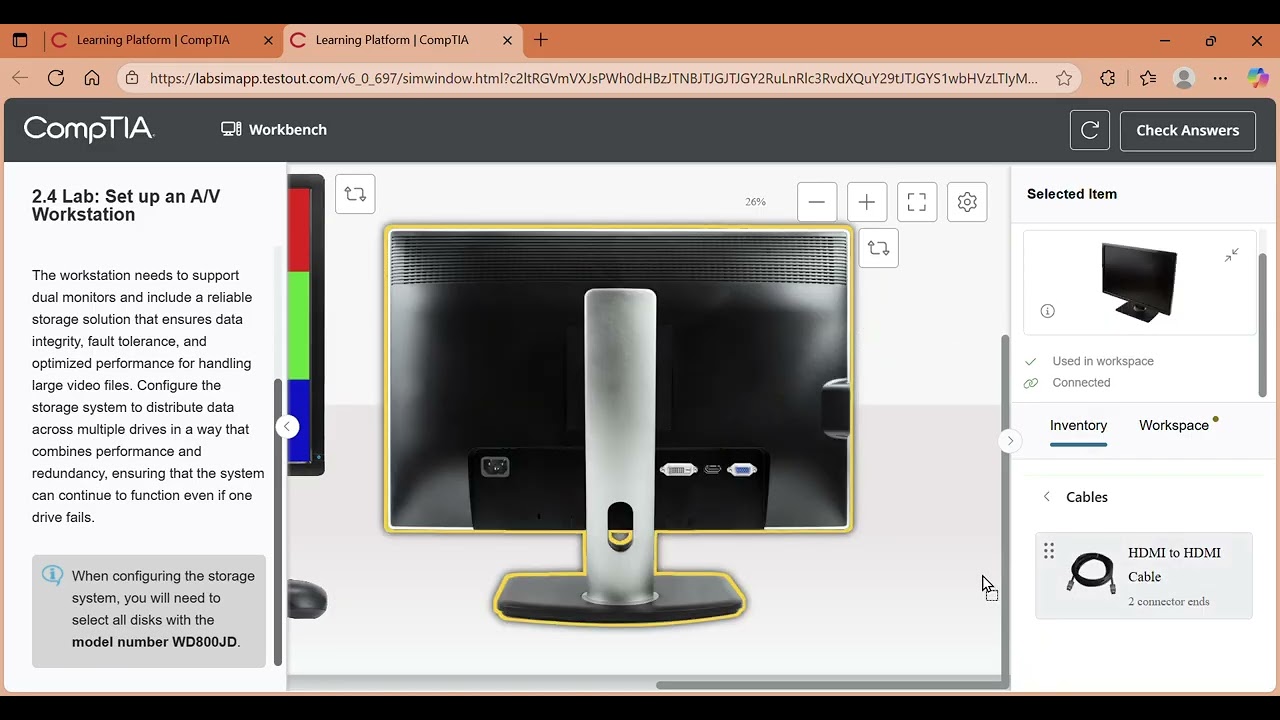Open browser profile menu
Screen dimensions: 1280x720
[x=1184, y=78]
